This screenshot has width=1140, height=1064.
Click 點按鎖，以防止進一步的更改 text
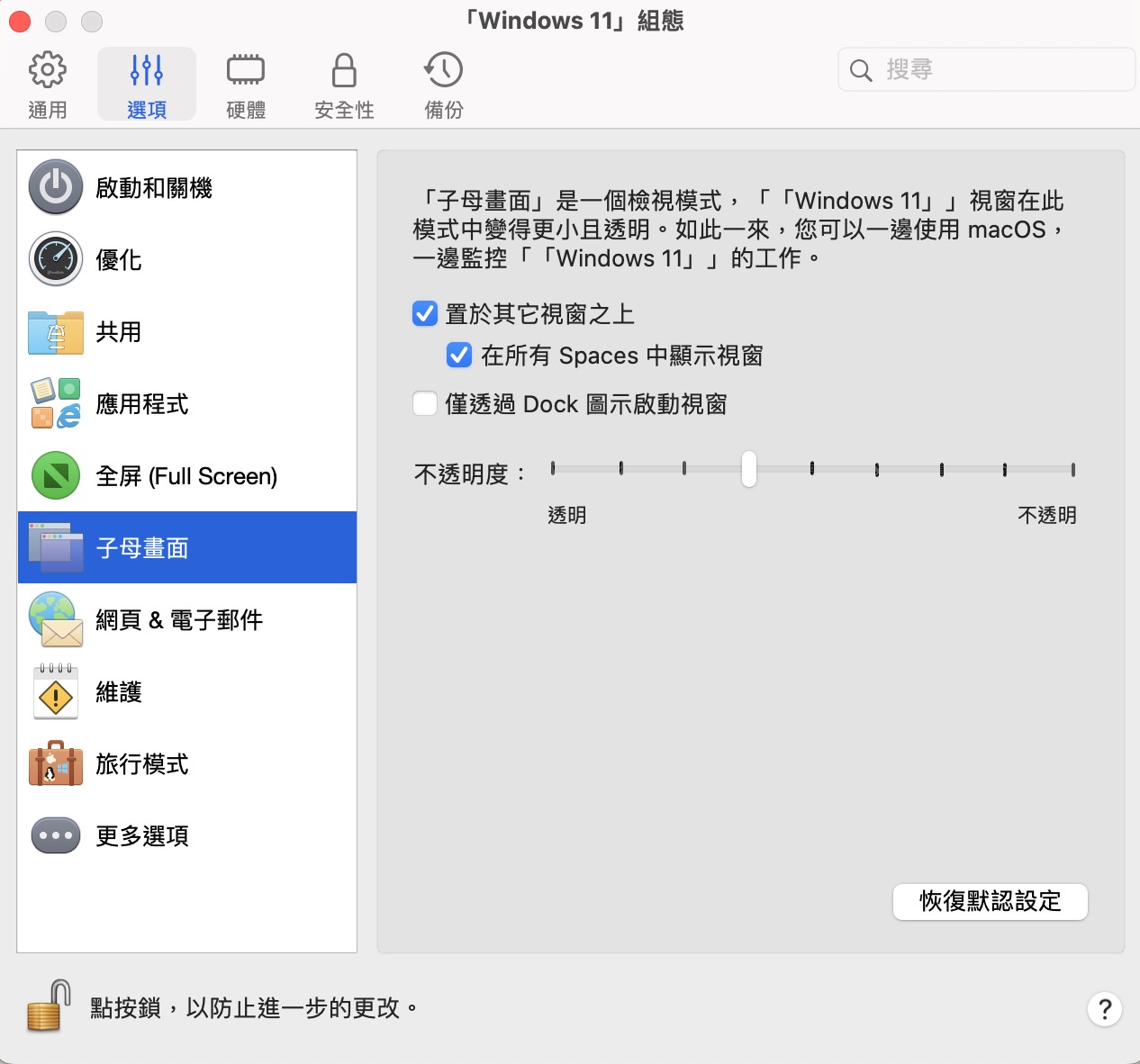click(255, 1007)
